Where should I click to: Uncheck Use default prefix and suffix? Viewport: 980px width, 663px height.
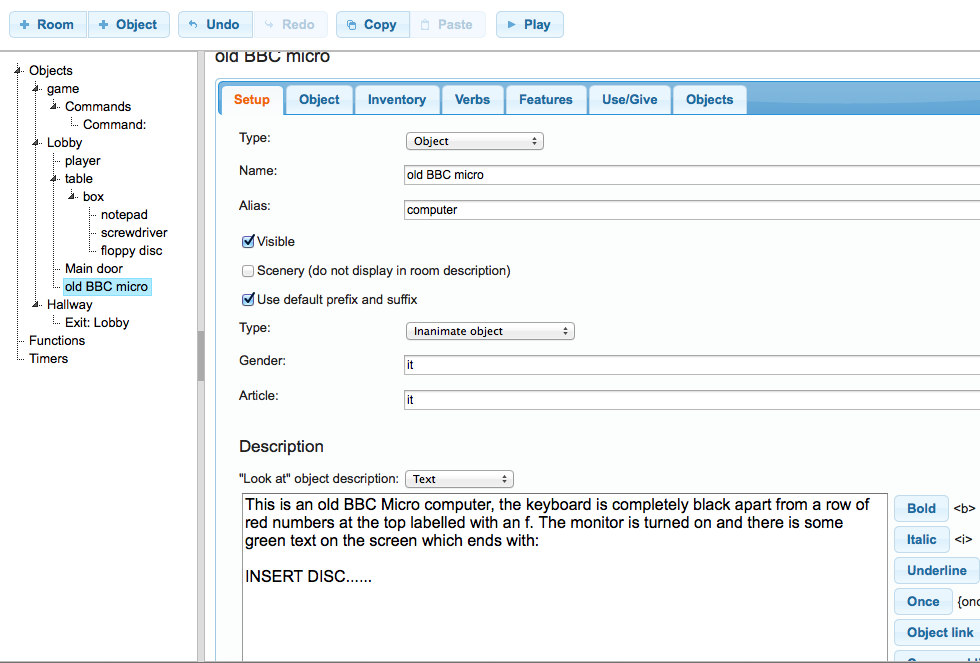(248, 299)
